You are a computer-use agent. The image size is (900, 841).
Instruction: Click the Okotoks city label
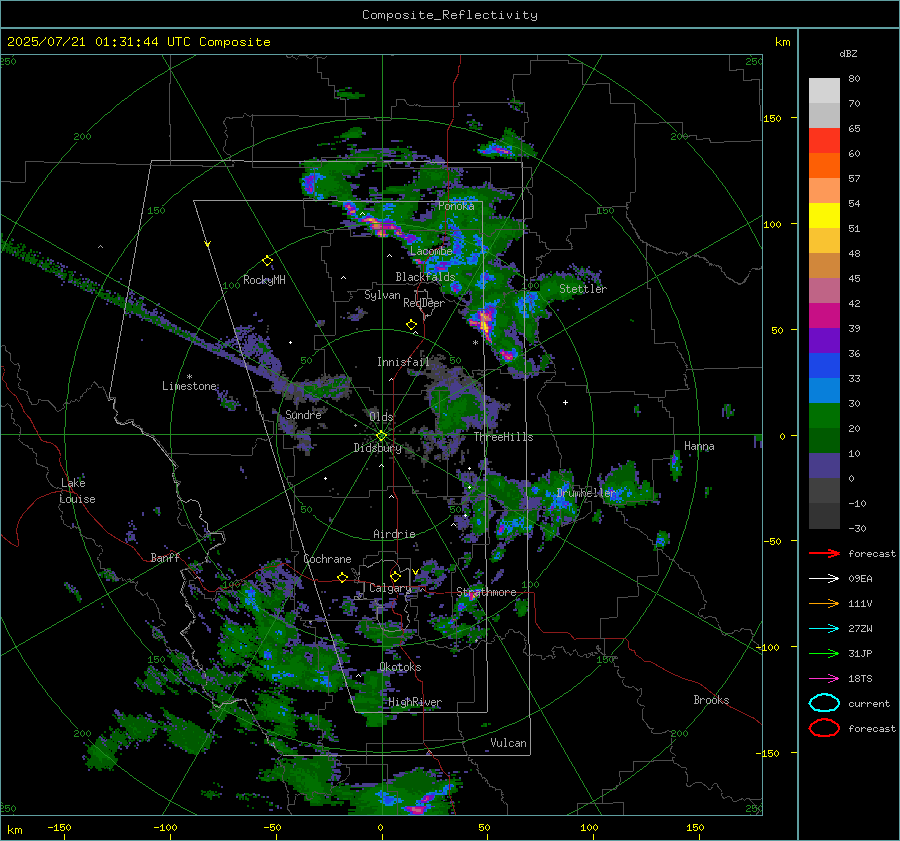point(400,667)
